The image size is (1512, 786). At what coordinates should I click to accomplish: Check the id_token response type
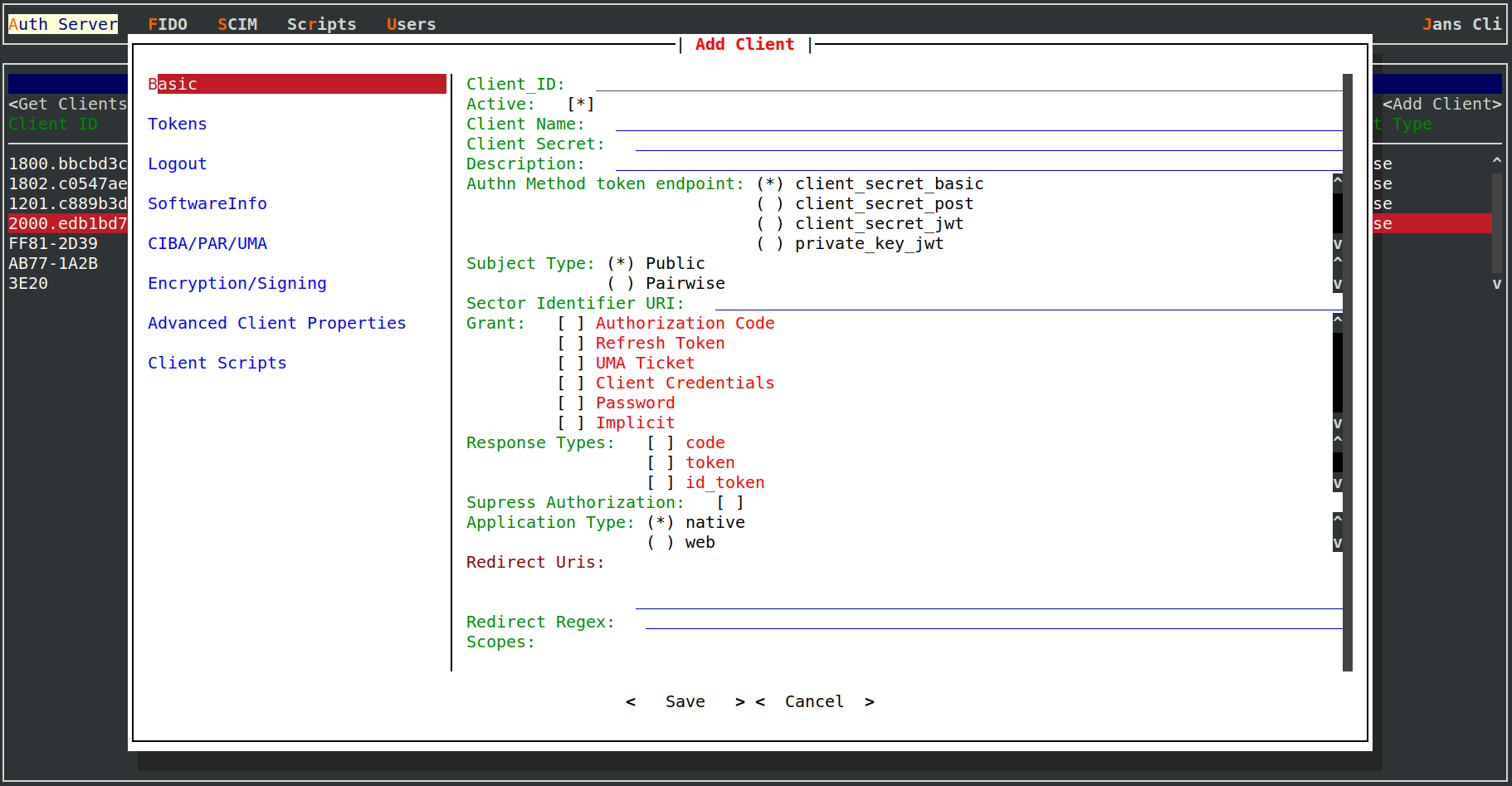point(661,482)
